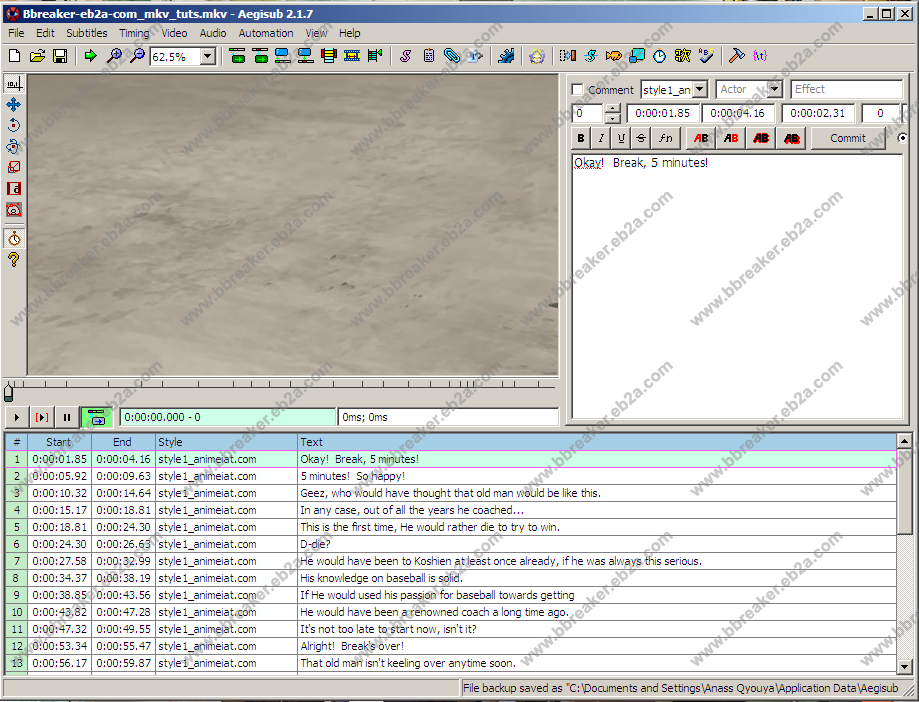Viewport: 919px width, 702px height.
Task: Select the drag/move subtitle visual tool
Action: [x=14, y=104]
